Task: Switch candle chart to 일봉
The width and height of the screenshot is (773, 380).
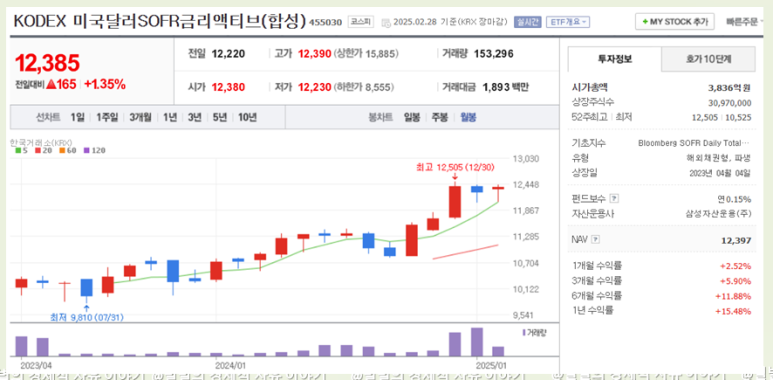Action: 412,117
